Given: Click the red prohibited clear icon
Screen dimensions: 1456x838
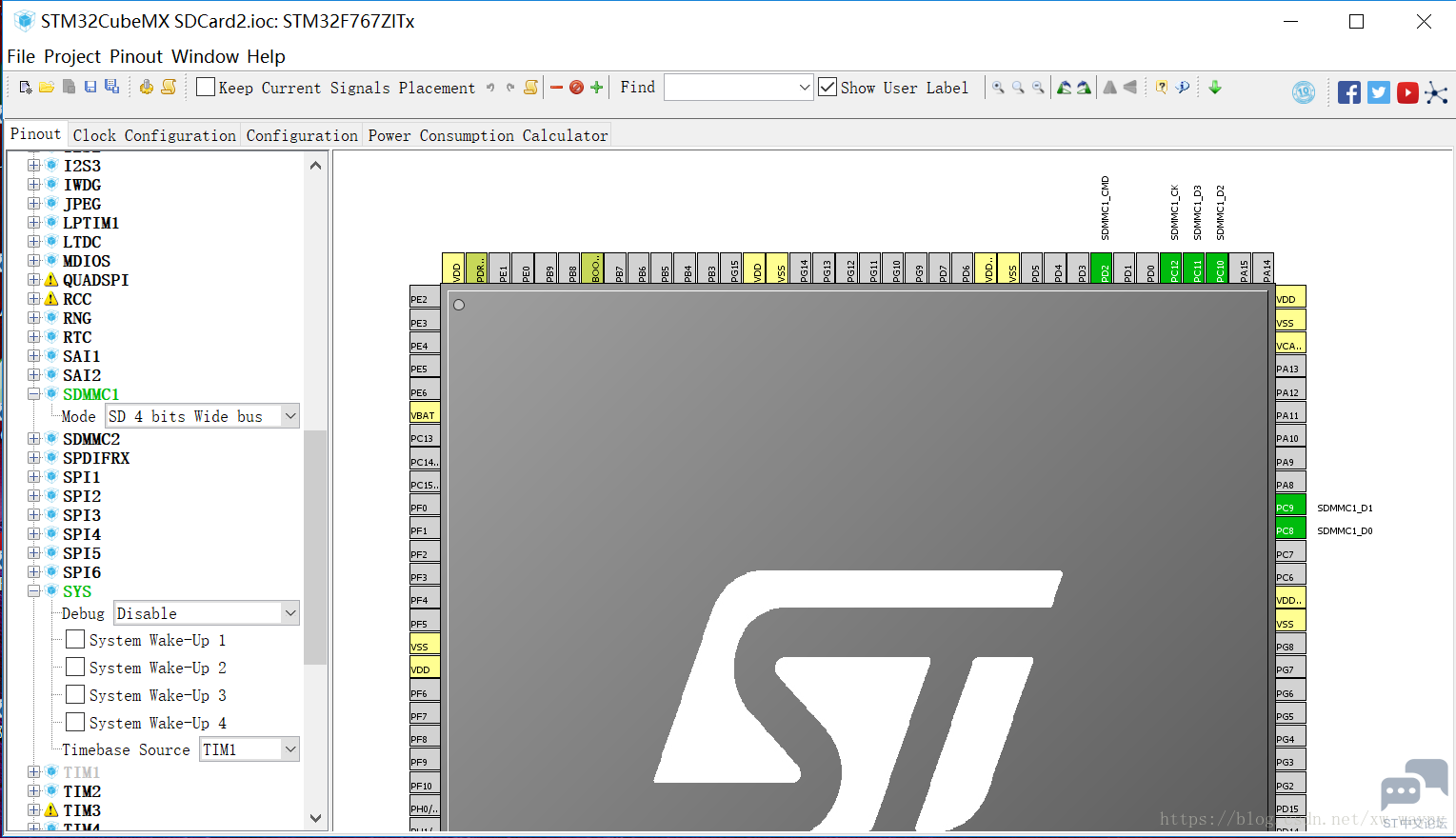Looking at the screenshot, I should [576, 88].
